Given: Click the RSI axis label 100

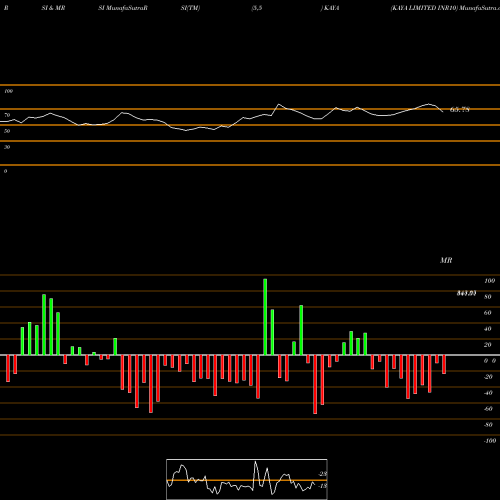Looking at the screenshot, I should 9,91.
